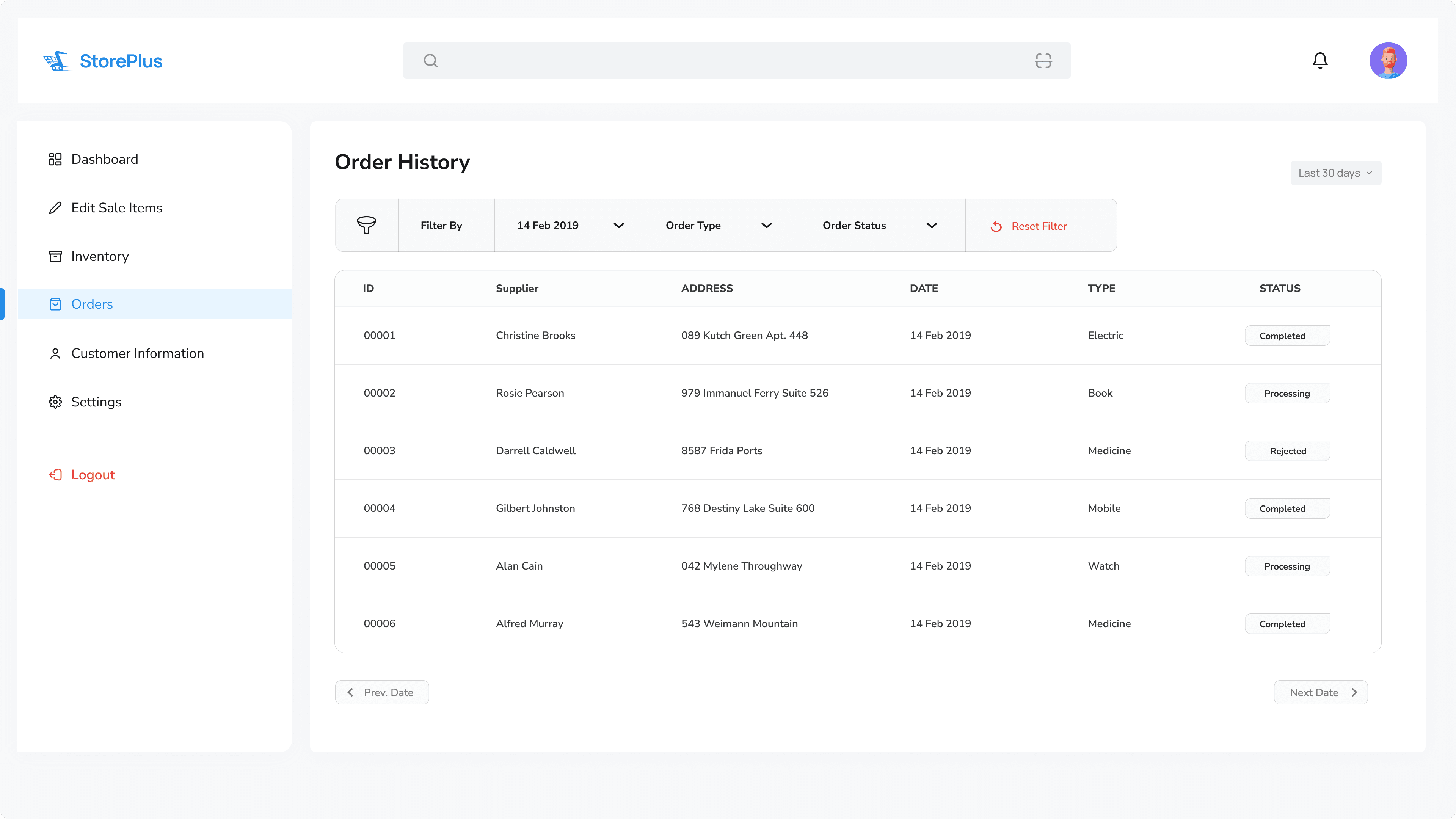Click the Next Date button
The height and width of the screenshot is (819, 1456).
click(1320, 692)
